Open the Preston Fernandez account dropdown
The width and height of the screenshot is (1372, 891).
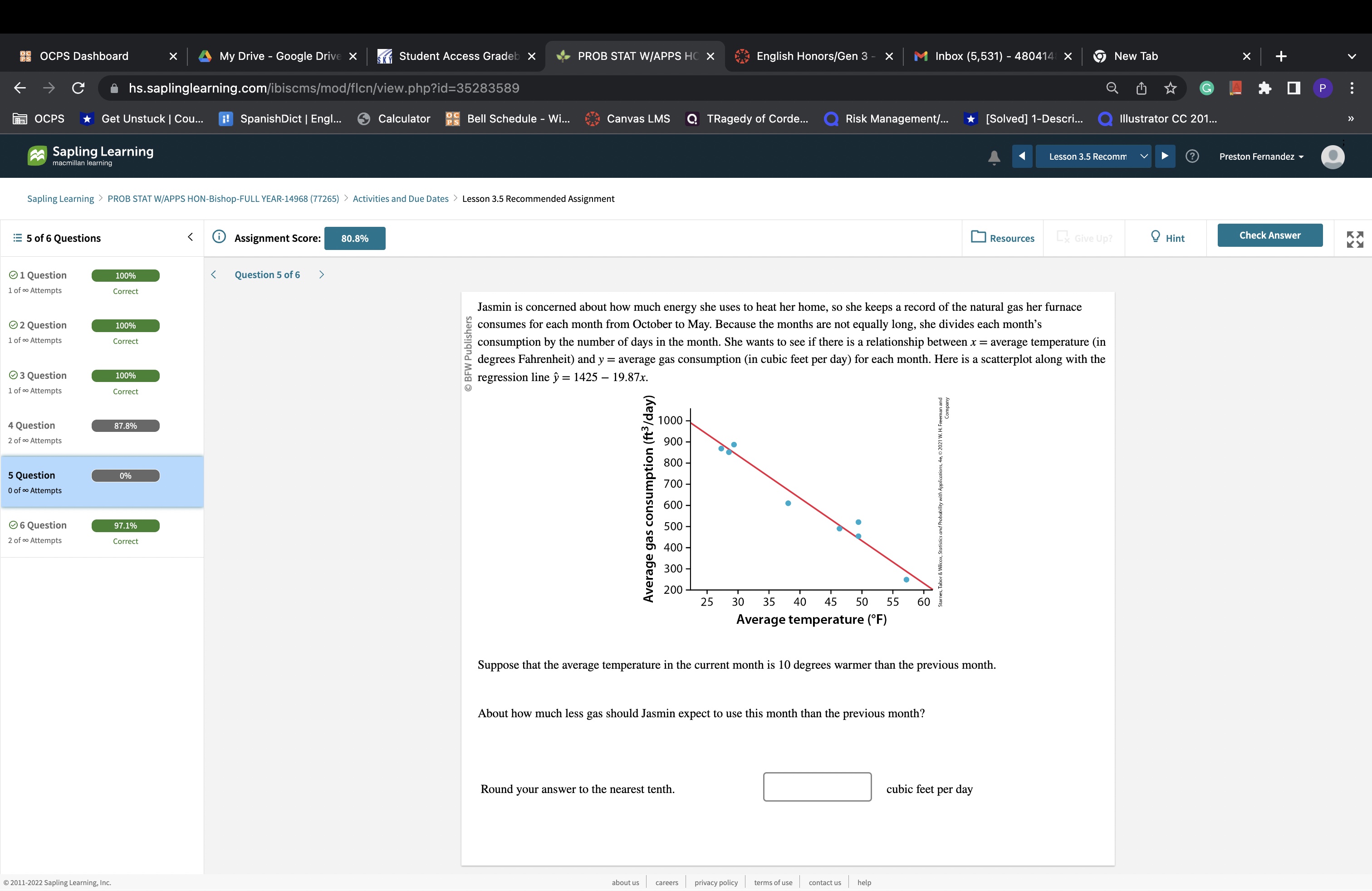[x=1261, y=156]
